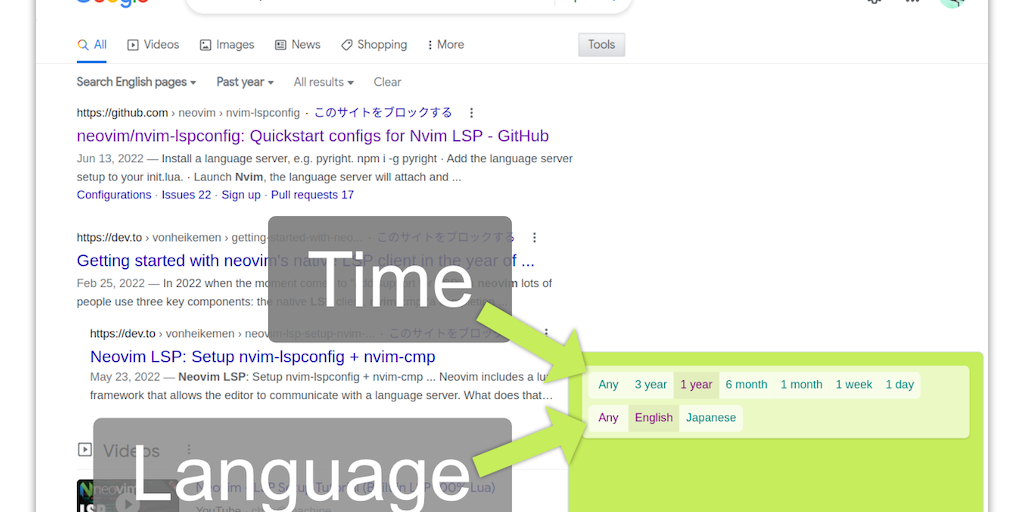The image size is (1024, 512).
Task: Click the Feb 25, 2022 date text
Action: (x=110, y=283)
